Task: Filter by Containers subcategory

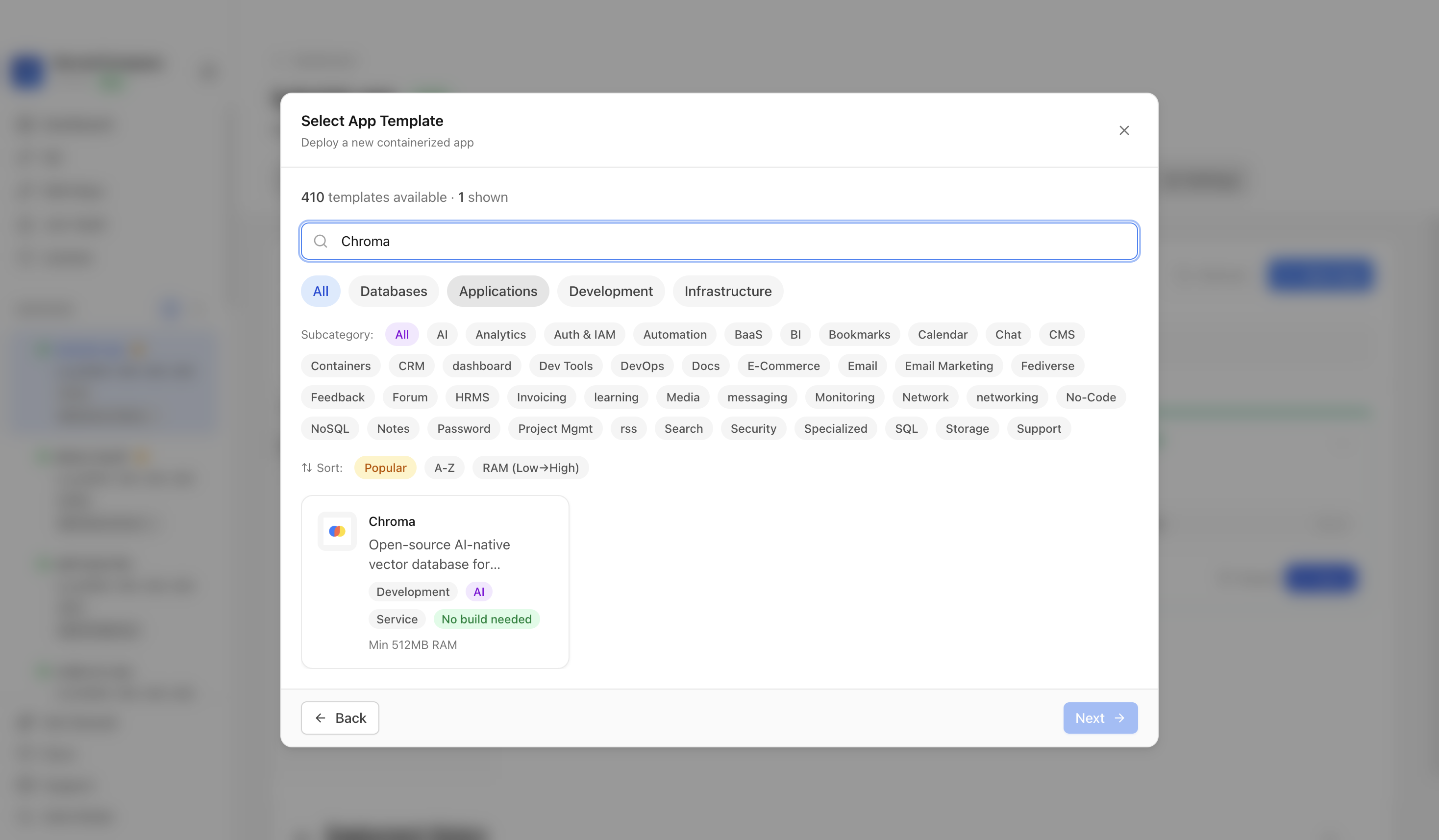Action: point(340,366)
